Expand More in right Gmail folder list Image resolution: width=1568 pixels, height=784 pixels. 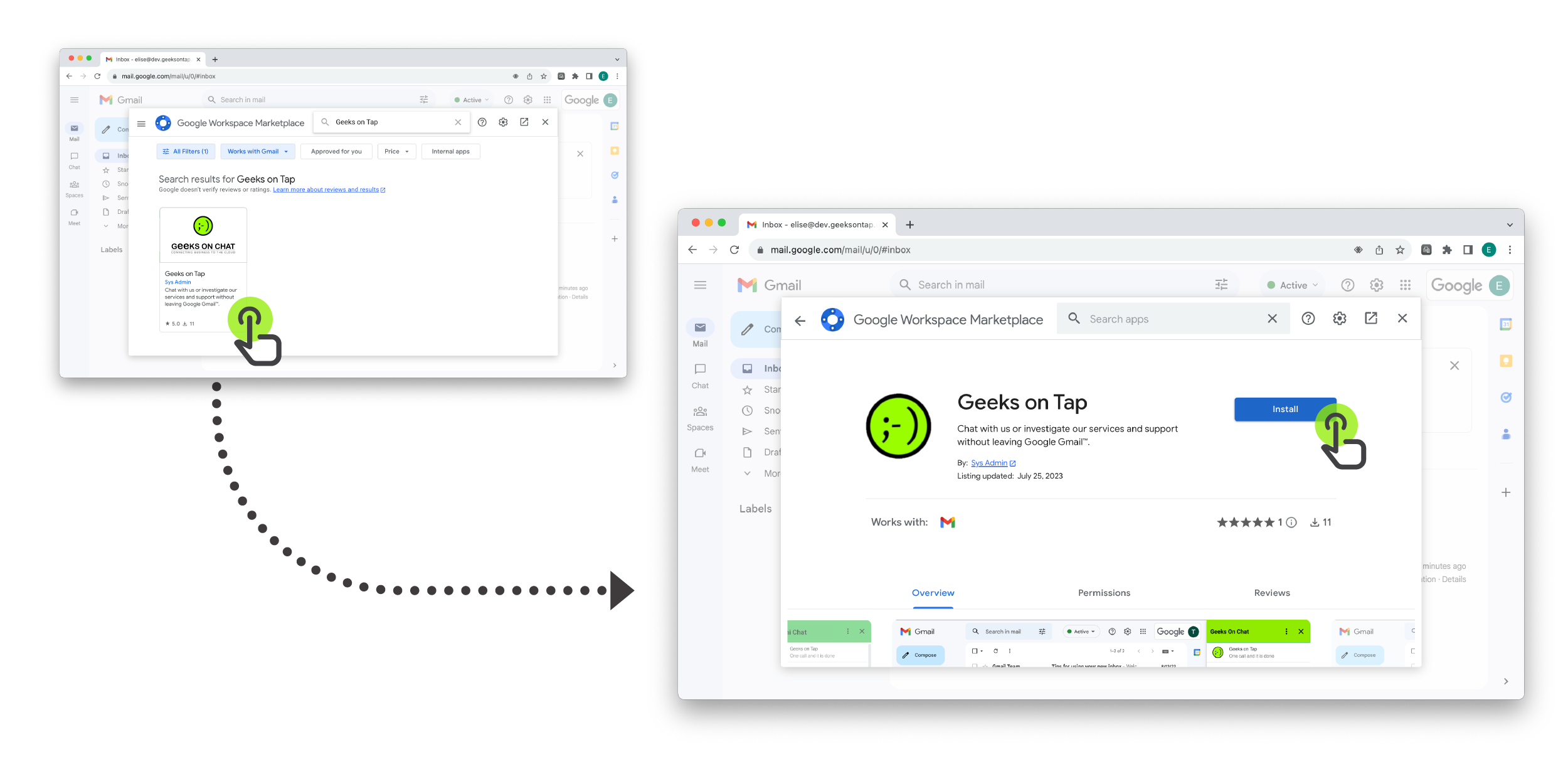click(762, 474)
